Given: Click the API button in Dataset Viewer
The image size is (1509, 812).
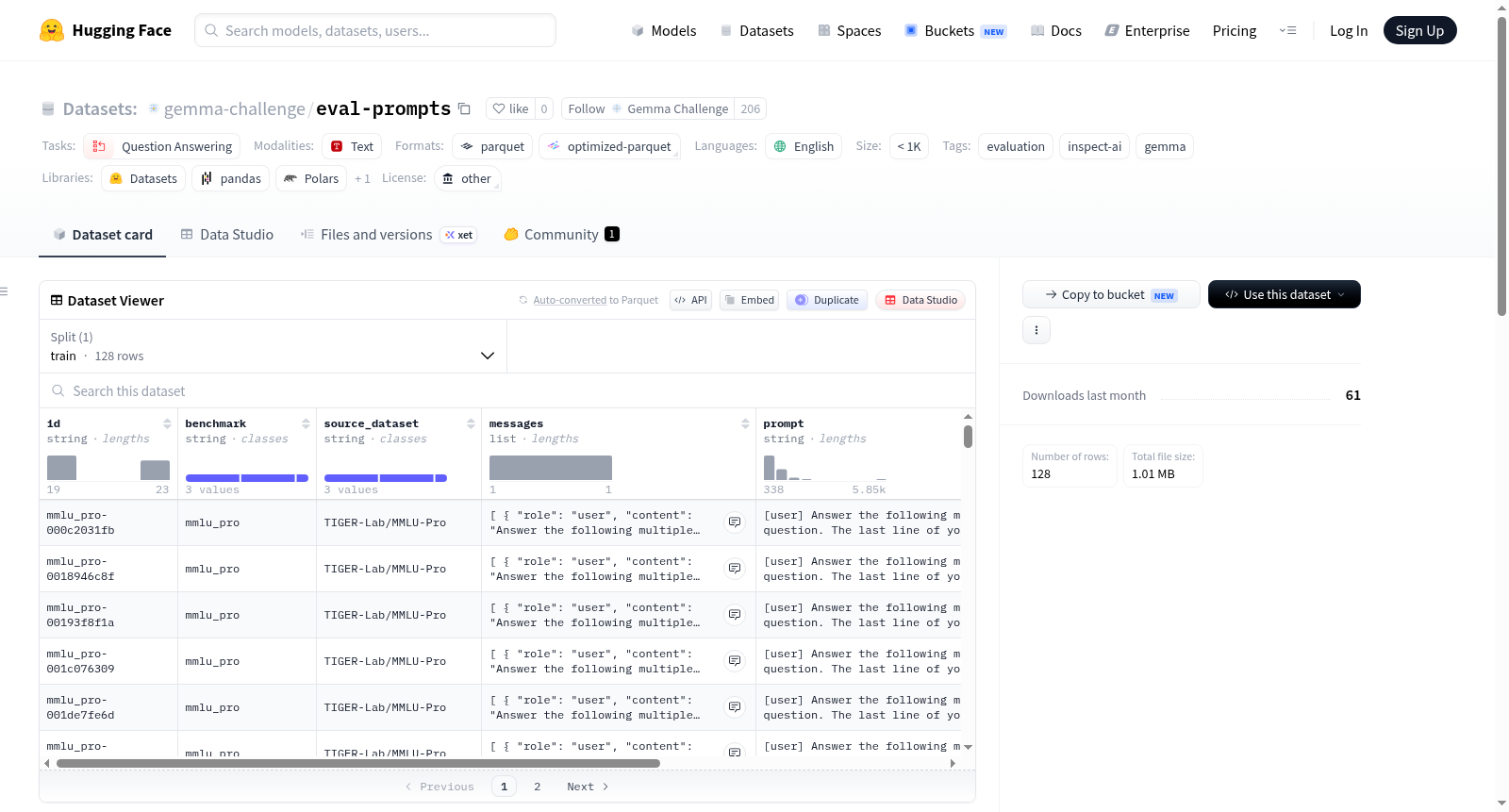Looking at the screenshot, I should (x=690, y=300).
